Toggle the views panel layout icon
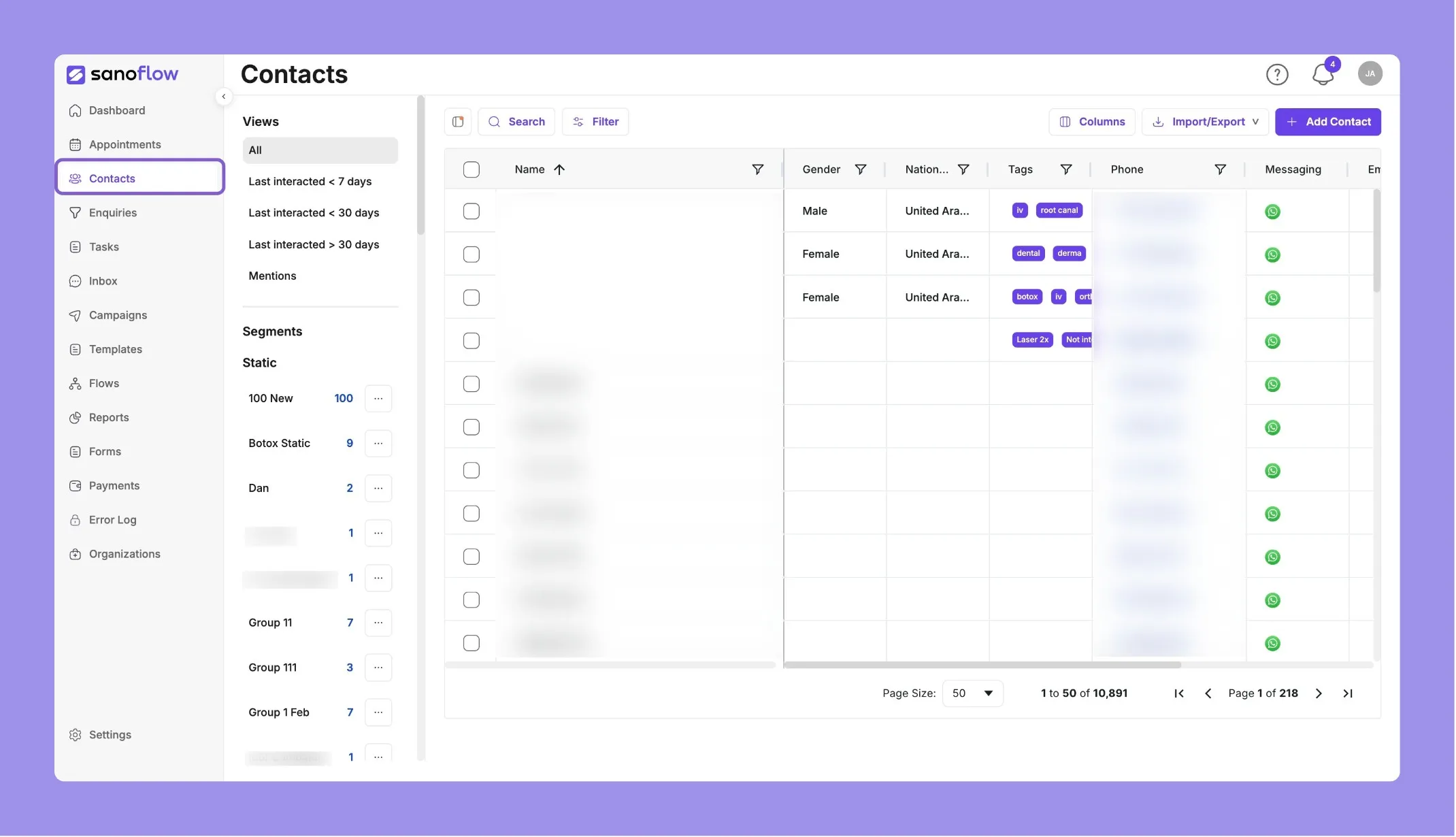Viewport: 1456px width, 837px height. (458, 122)
